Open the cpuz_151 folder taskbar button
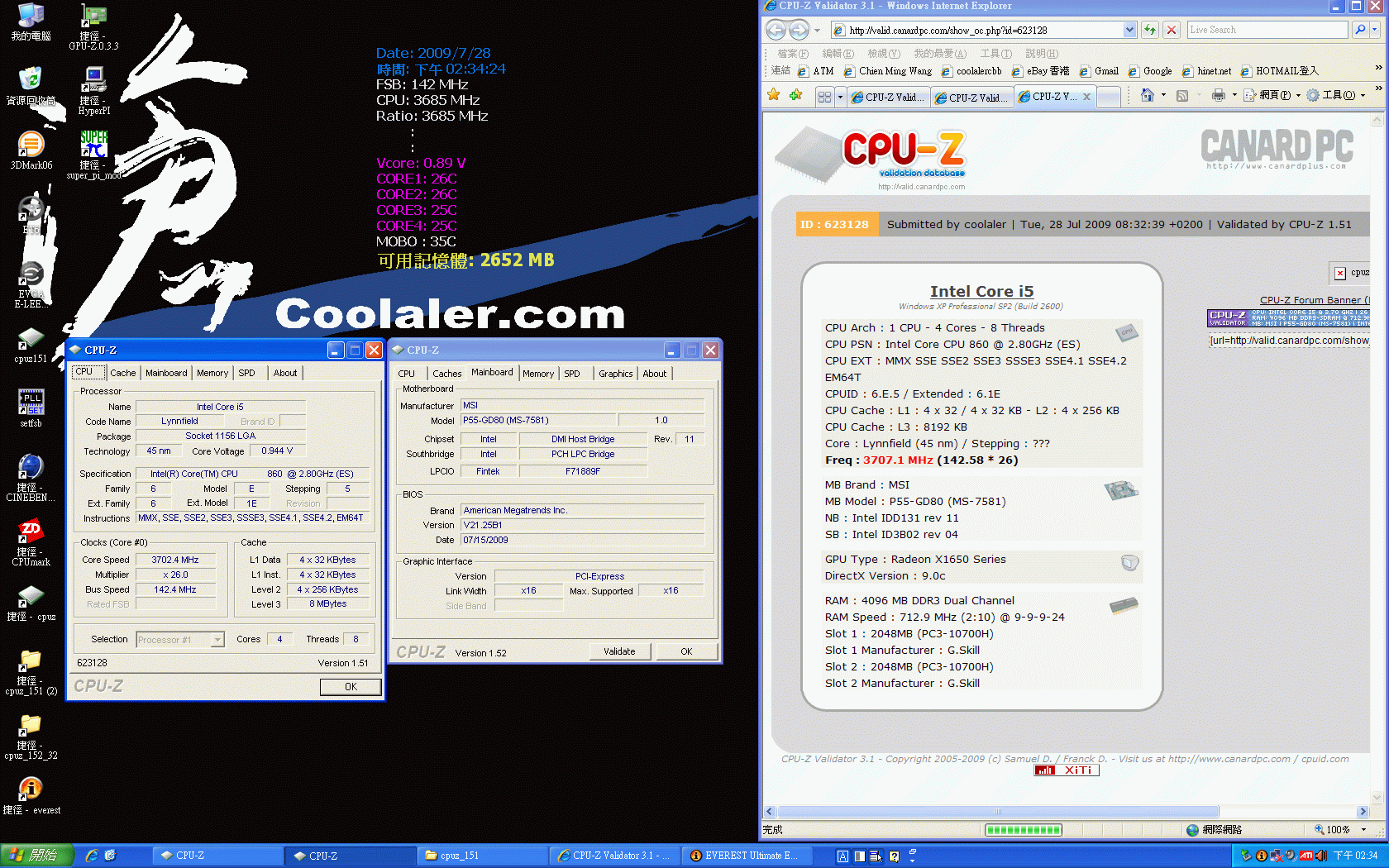The width and height of the screenshot is (1389, 868). [x=484, y=856]
